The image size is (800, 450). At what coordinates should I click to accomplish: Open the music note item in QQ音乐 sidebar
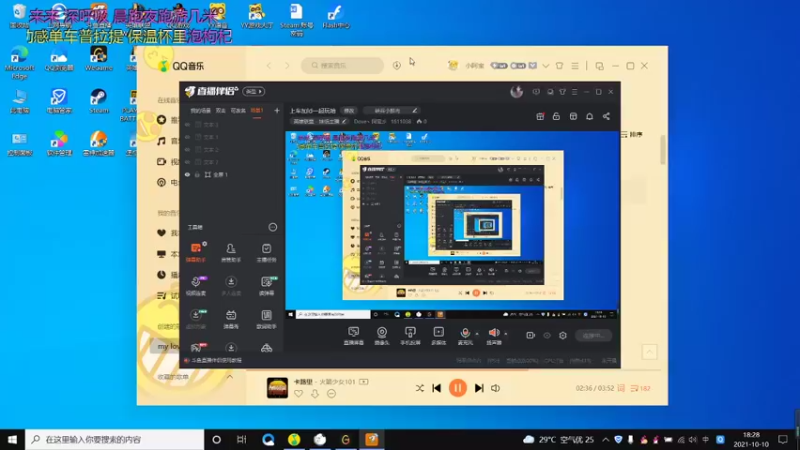[161, 141]
